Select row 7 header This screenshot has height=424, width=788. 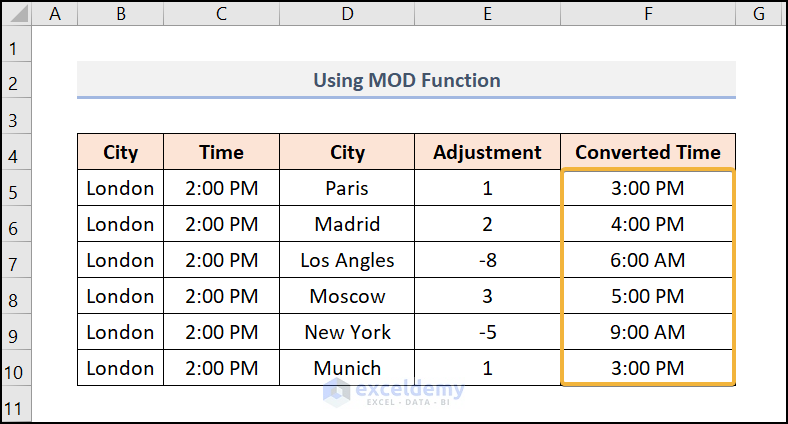coord(16,261)
